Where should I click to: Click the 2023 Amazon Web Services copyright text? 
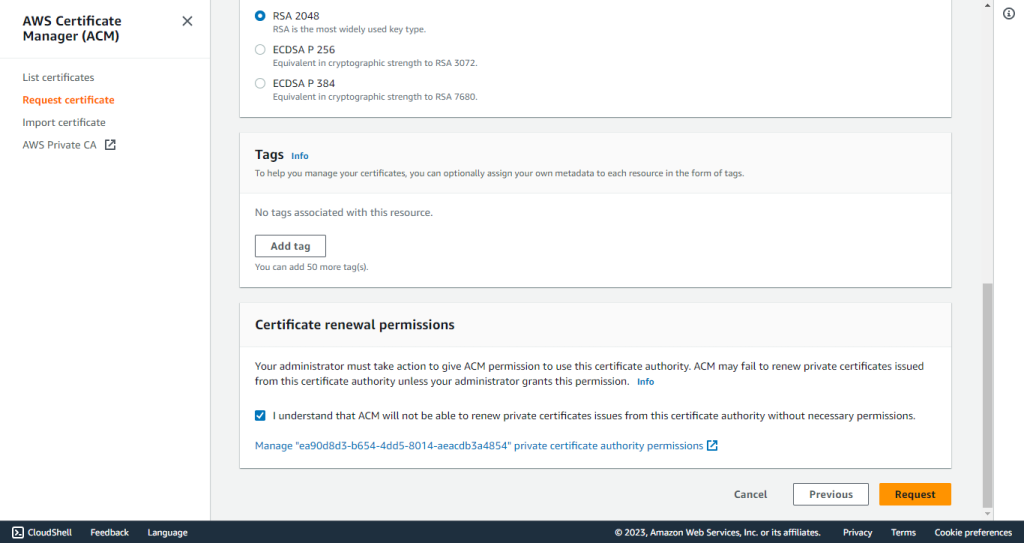click(x=717, y=533)
